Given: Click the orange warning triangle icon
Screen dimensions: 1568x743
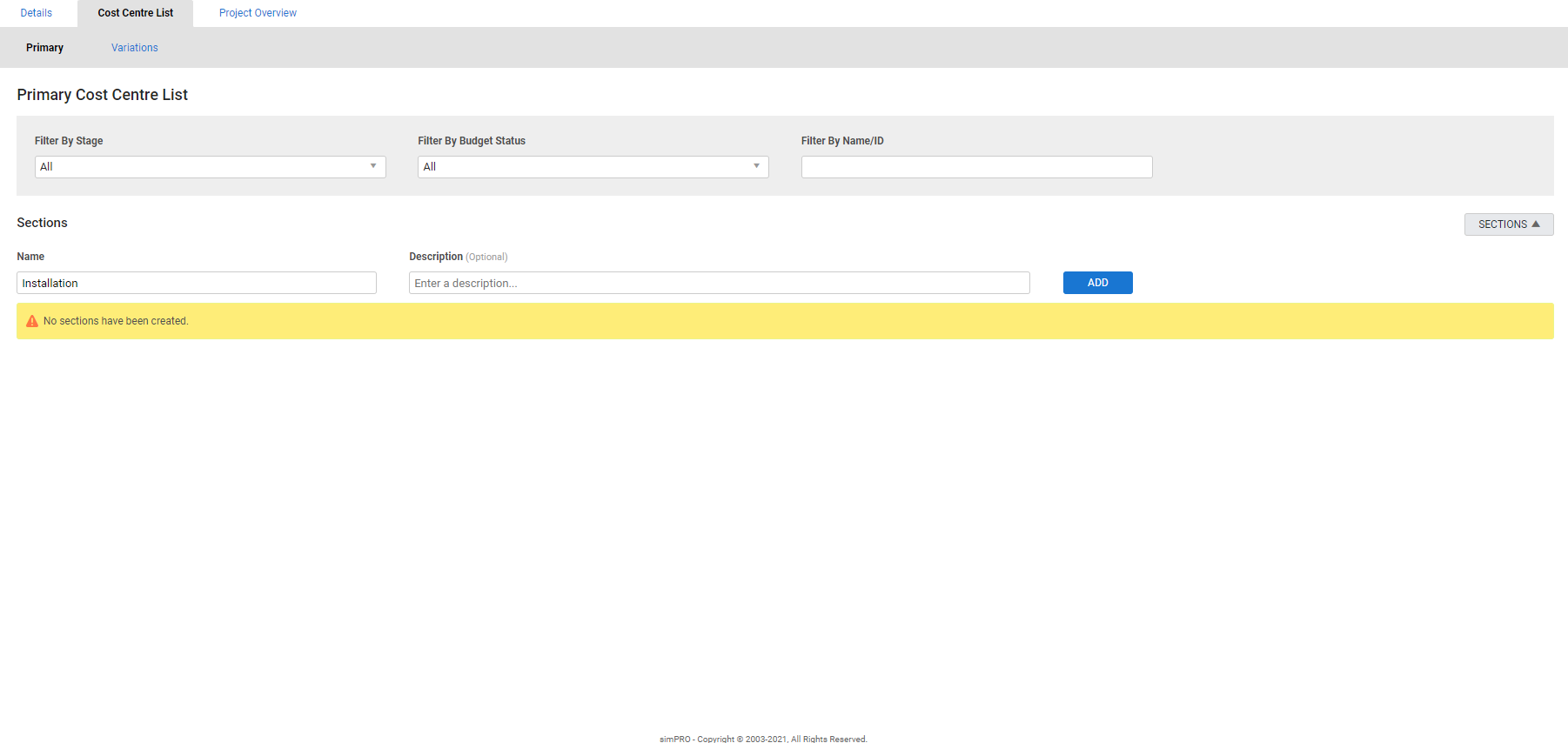Looking at the screenshot, I should point(32,321).
